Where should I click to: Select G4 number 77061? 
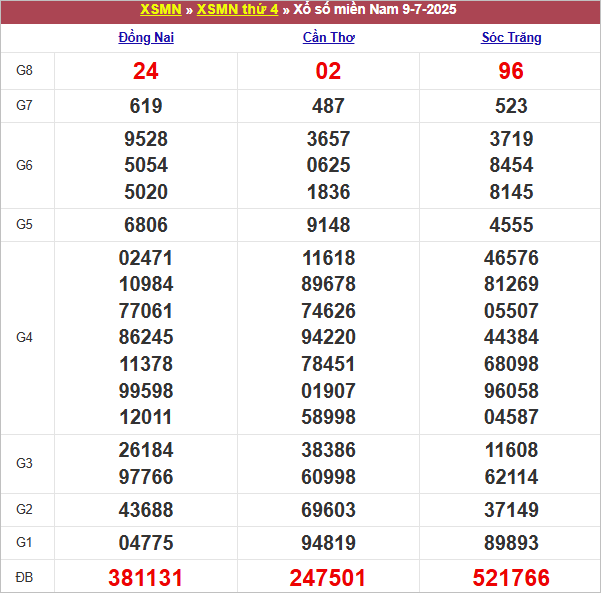pos(146,310)
